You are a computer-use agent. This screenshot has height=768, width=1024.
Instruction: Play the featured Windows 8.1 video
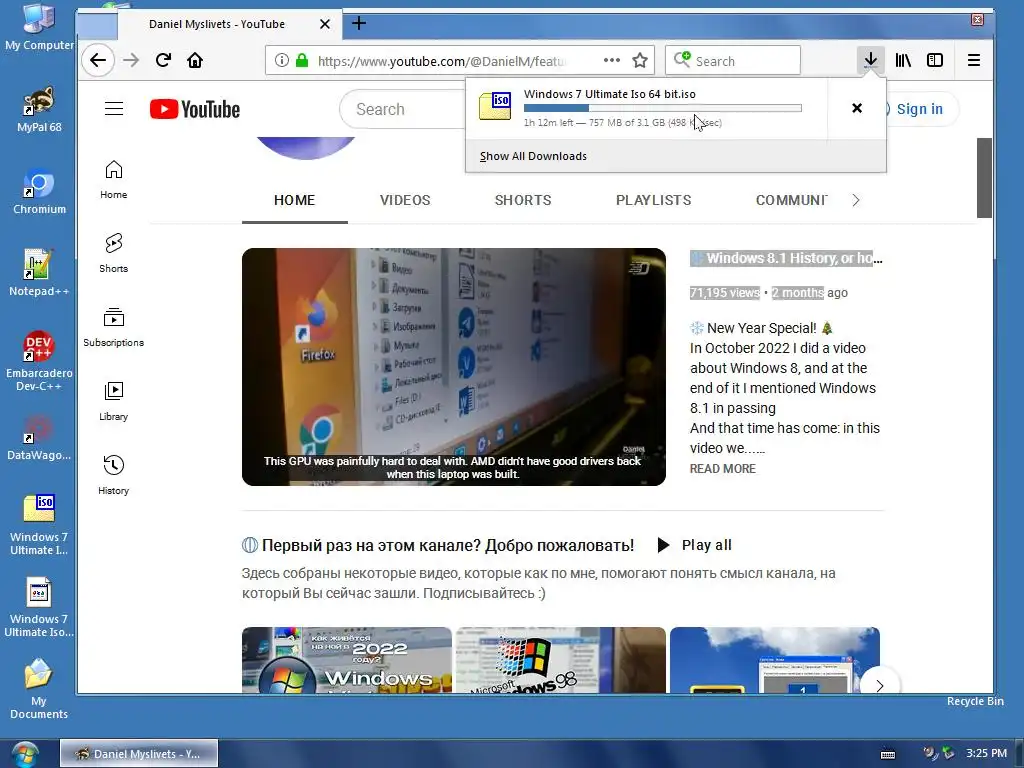(454, 366)
